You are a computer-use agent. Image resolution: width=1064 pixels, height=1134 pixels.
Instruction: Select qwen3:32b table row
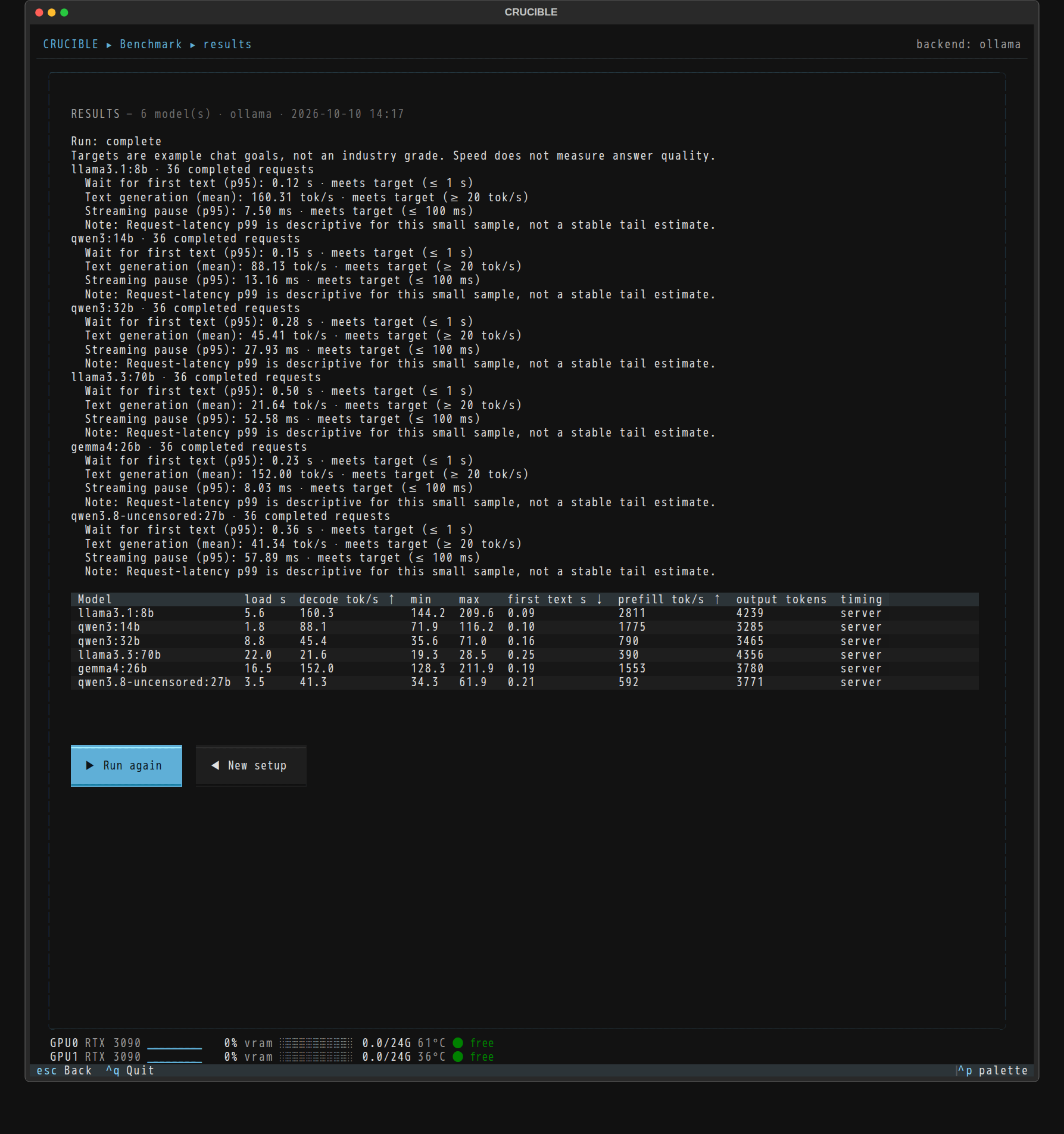(525, 641)
